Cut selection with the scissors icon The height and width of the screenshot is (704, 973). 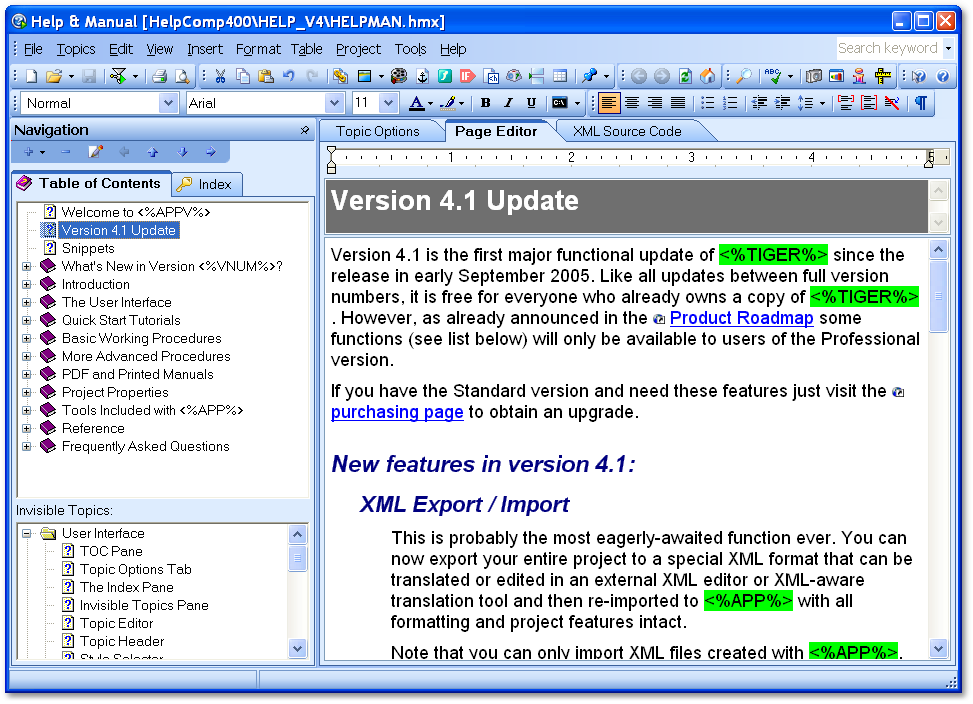pyautogui.click(x=220, y=76)
